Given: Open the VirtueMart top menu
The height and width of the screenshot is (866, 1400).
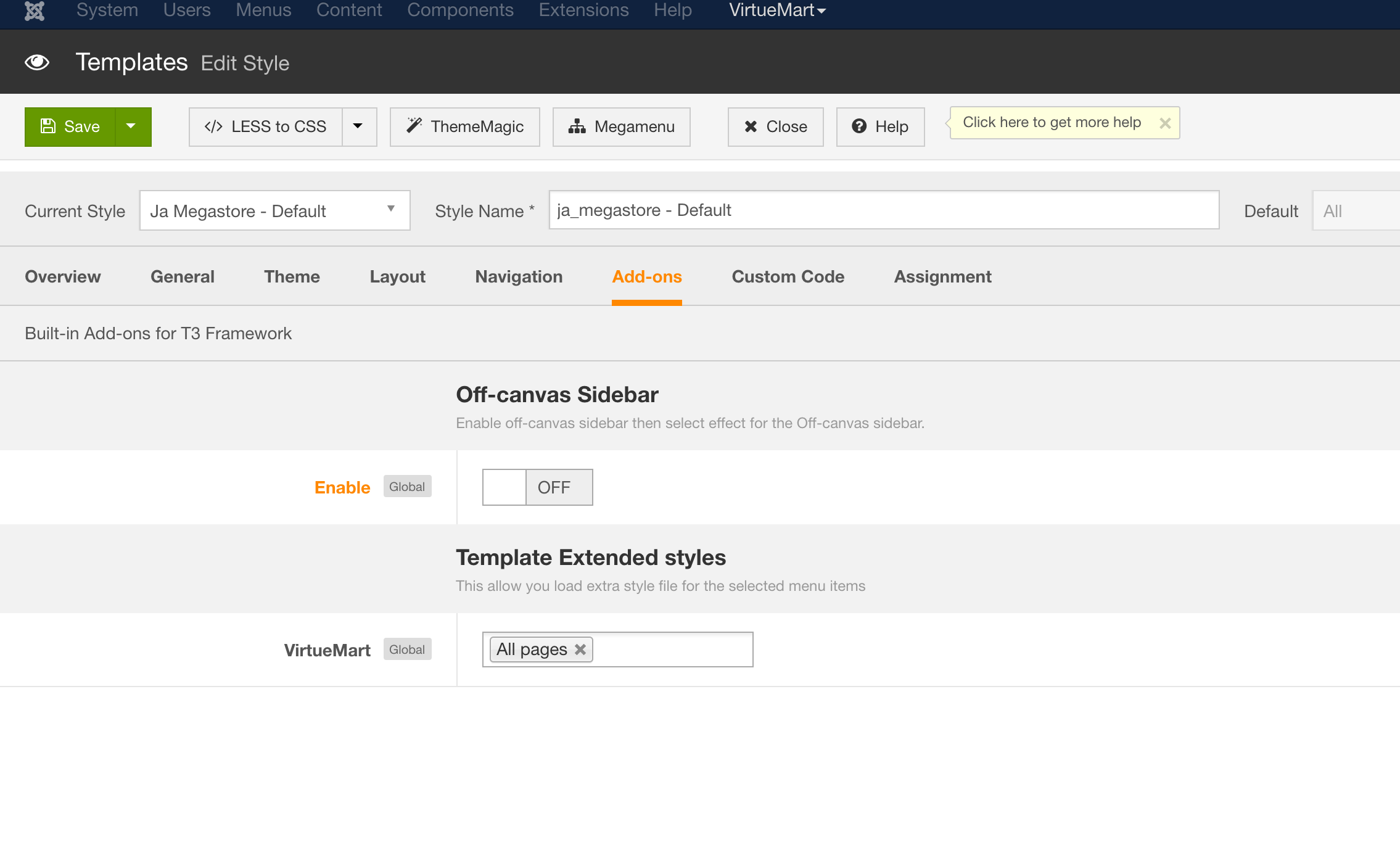Looking at the screenshot, I should pos(776,10).
